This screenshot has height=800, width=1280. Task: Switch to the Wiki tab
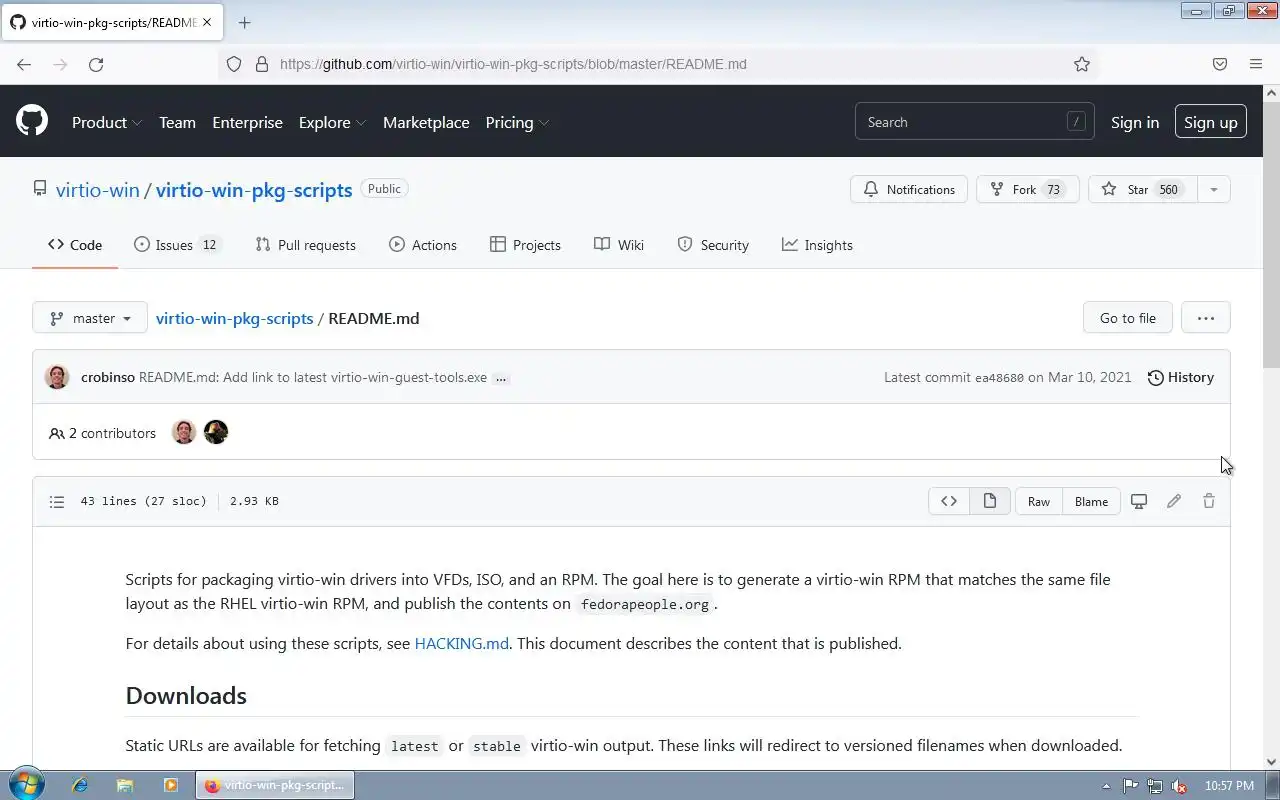pos(619,245)
